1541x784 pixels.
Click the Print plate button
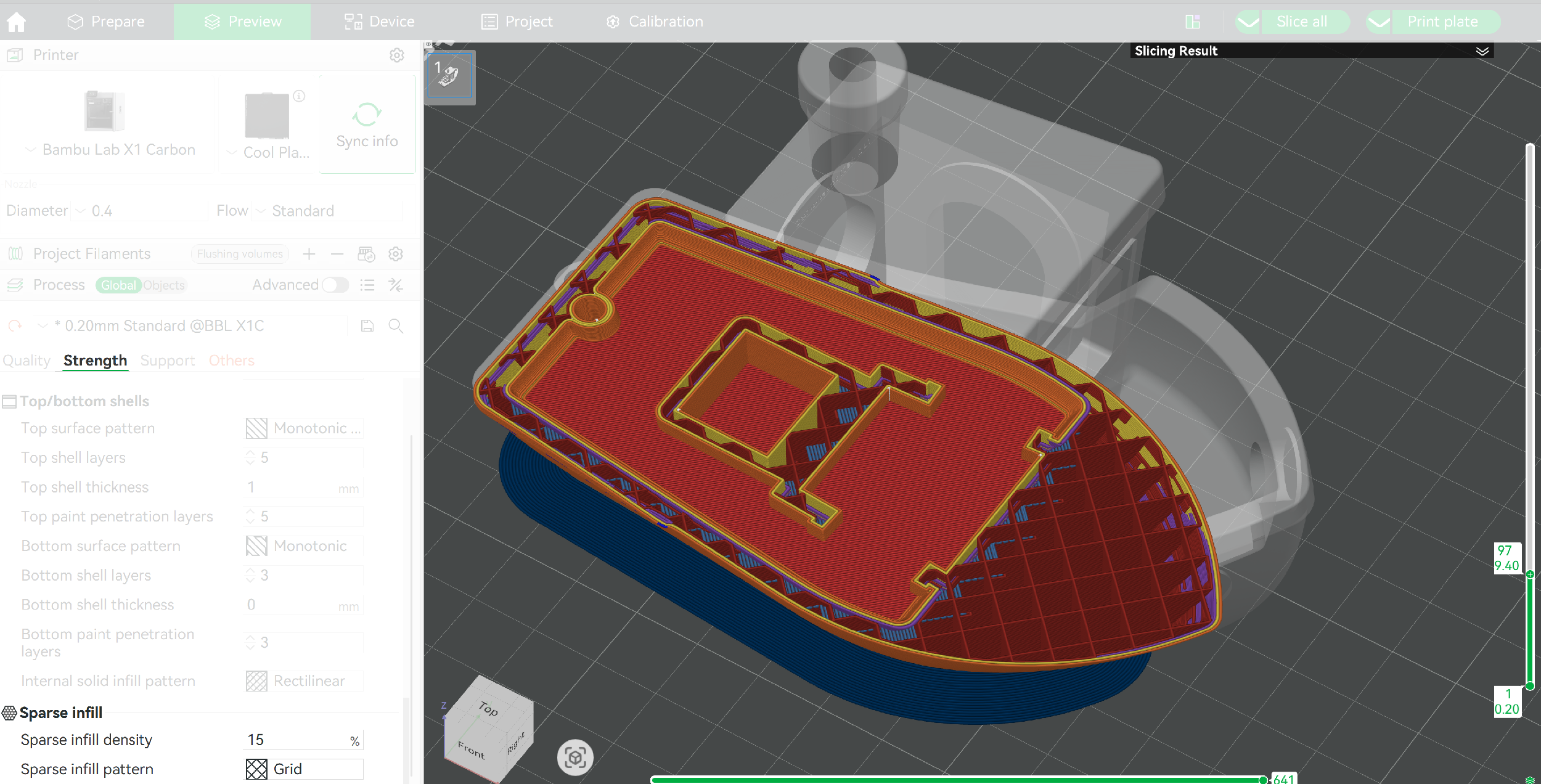tap(1446, 22)
